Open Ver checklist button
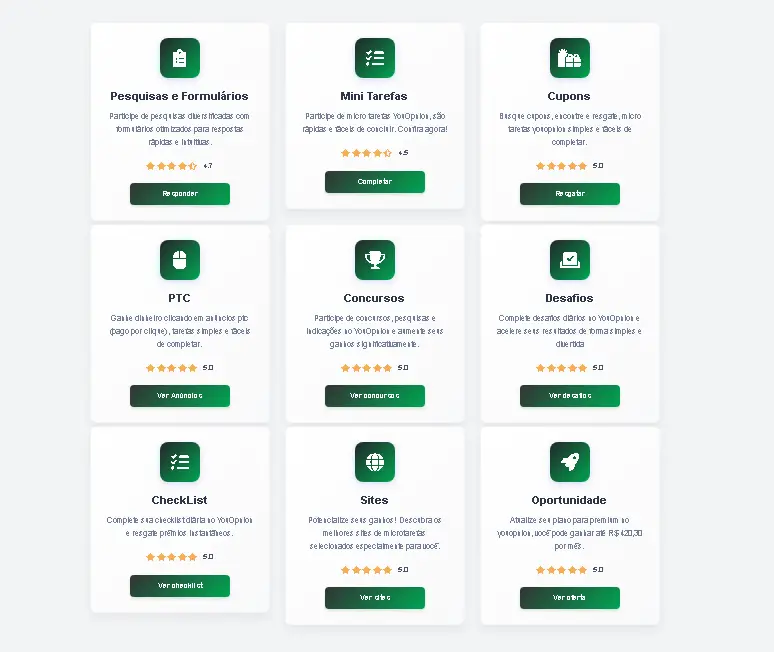Viewport: 774px width, 652px height. click(x=180, y=585)
